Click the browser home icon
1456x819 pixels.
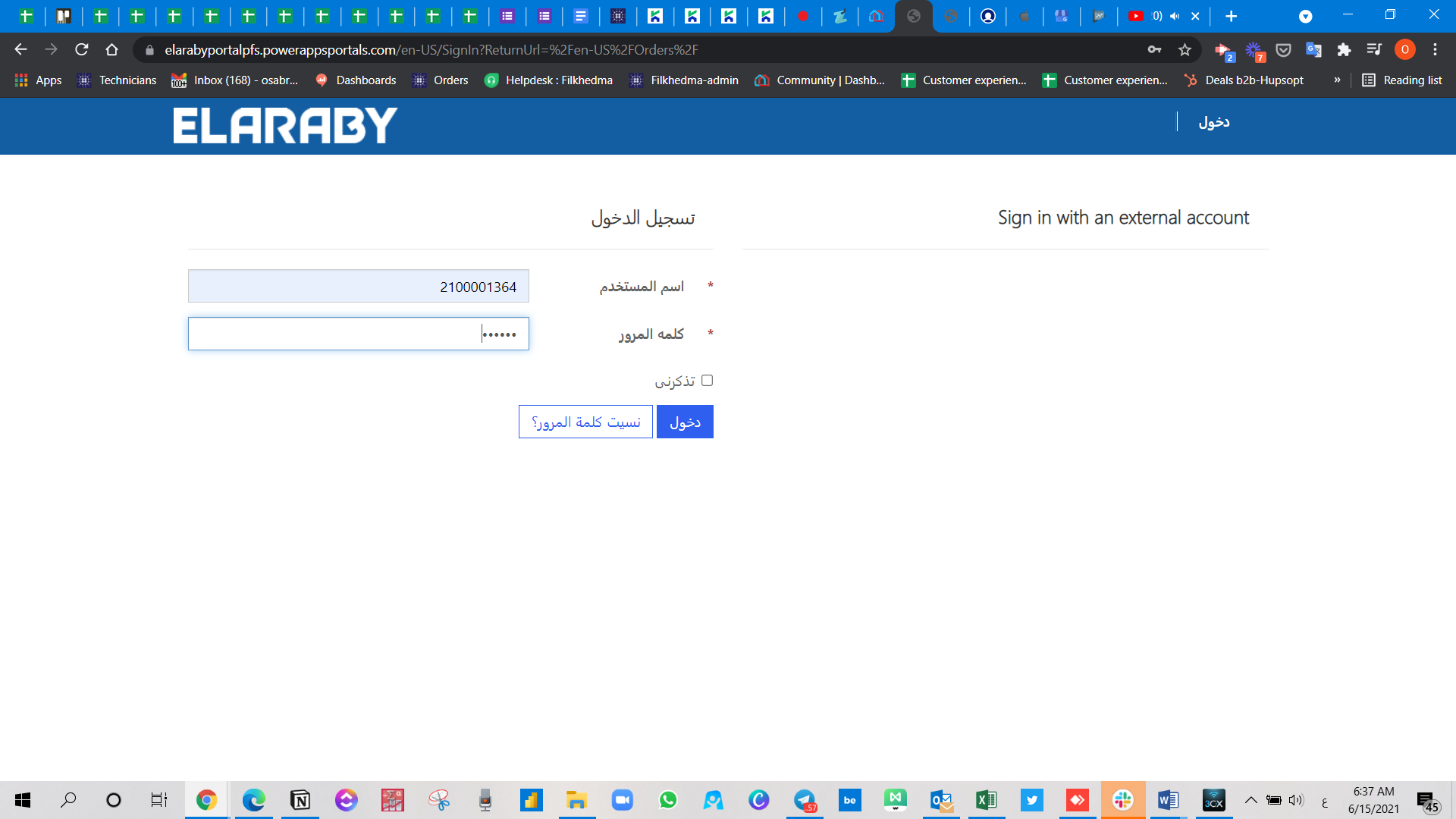coord(111,50)
